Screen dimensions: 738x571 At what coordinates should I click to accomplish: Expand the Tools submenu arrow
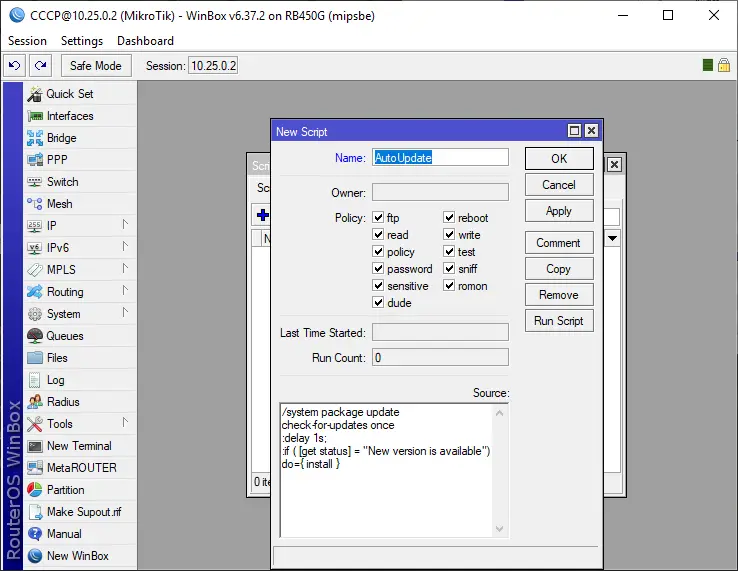click(125, 422)
